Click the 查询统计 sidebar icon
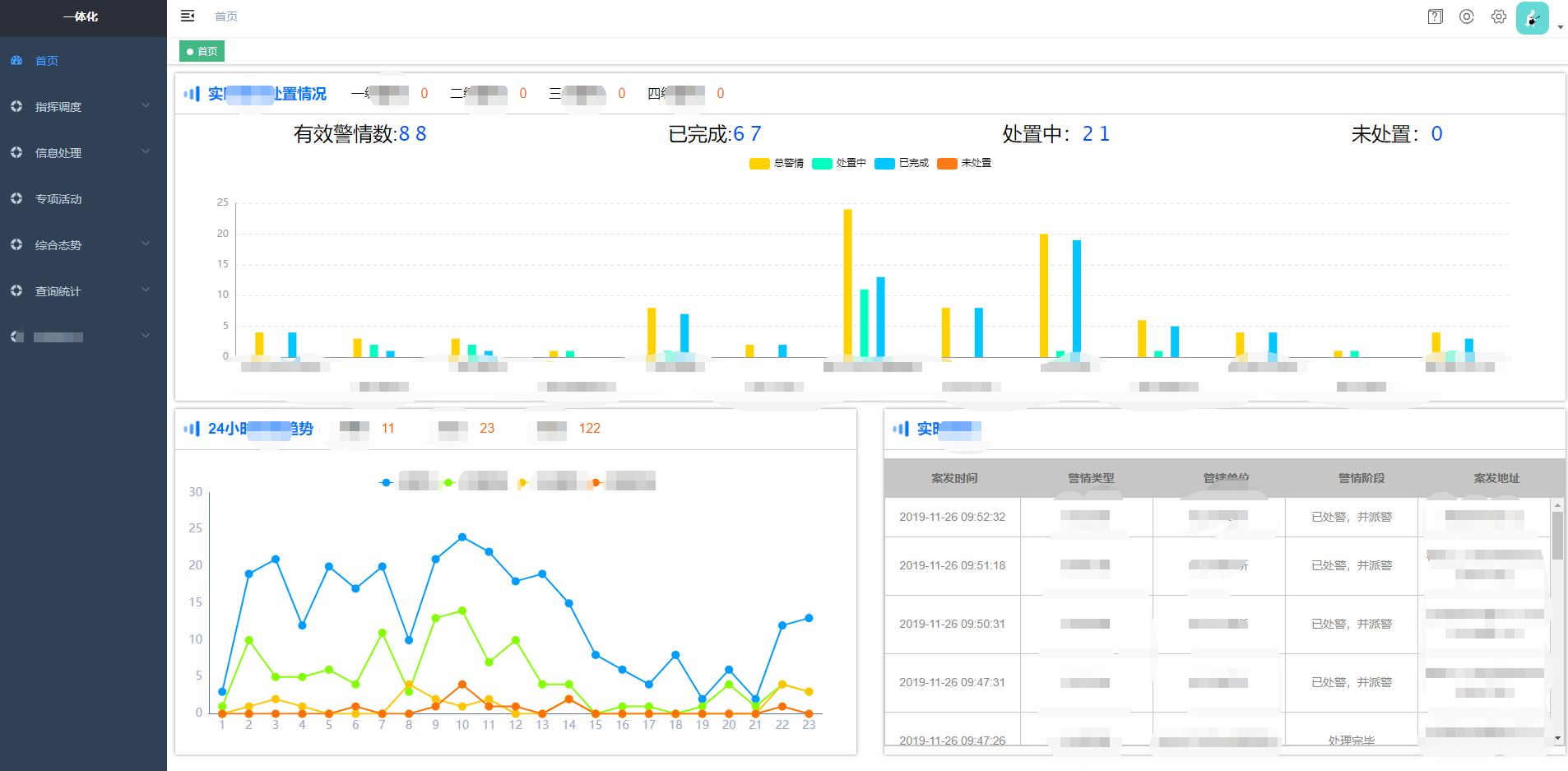The width and height of the screenshot is (1568, 771). point(16,290)
